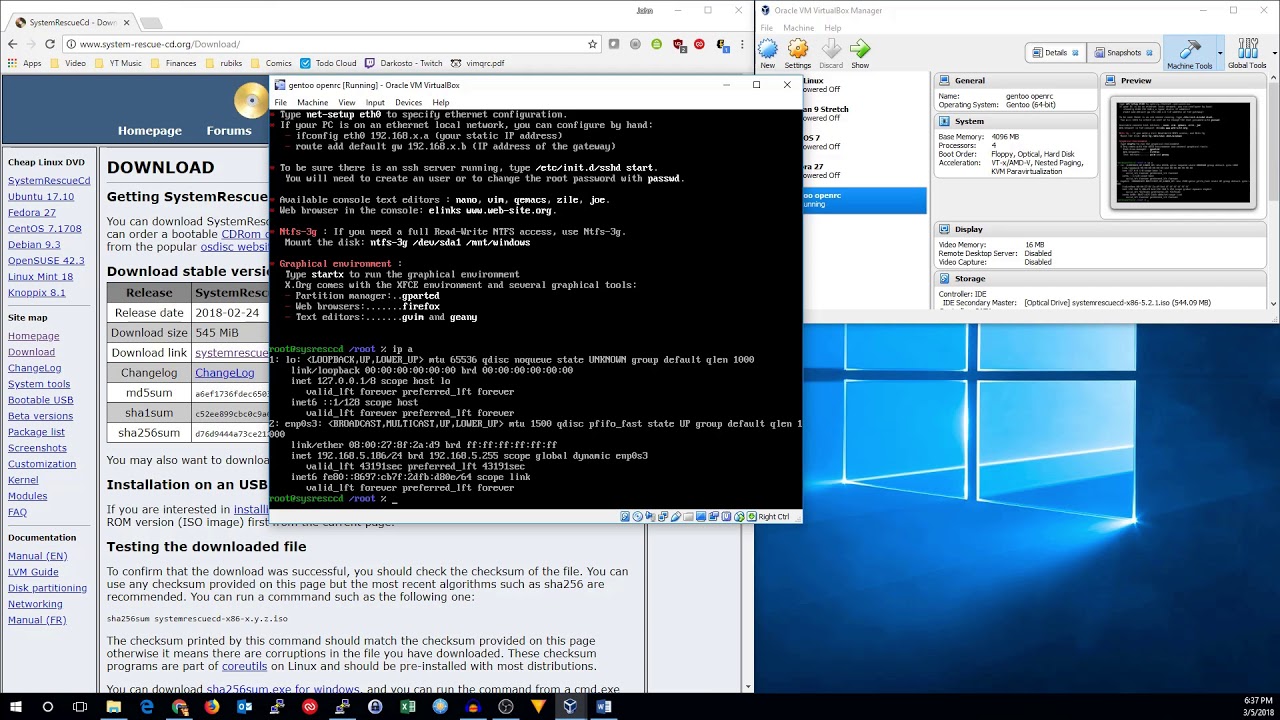Open Outlook from the Windows taskbar
Image resolution: width=1280 pixels, height=720 pixels.
[x=245, y=706]
